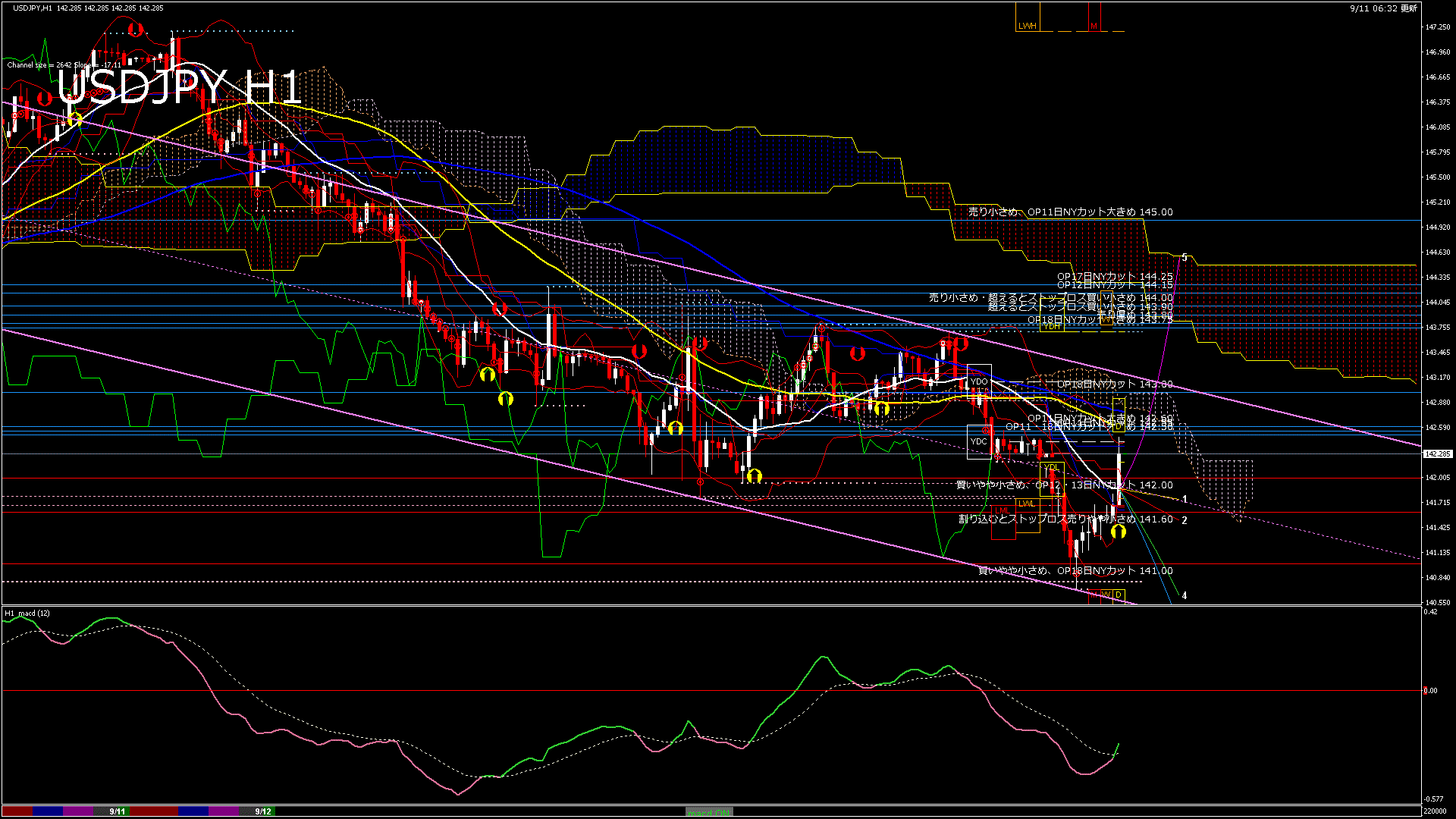
Task: Click the yellow YDH level box
Action: 1052,326
